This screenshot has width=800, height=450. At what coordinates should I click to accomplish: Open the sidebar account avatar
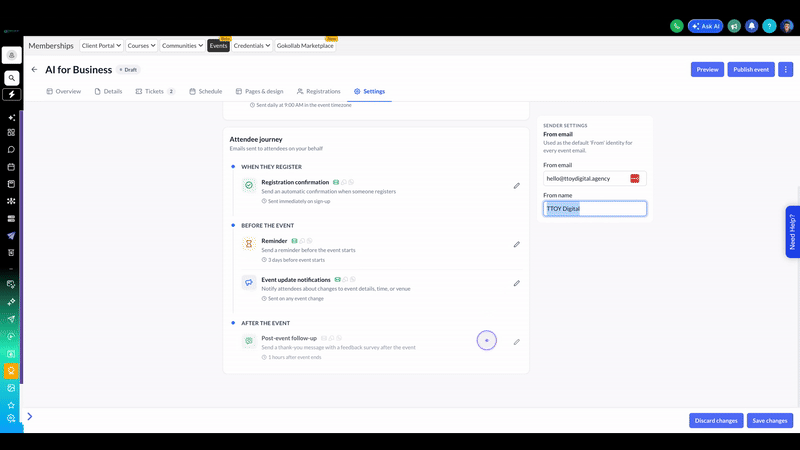pos(11,55)
